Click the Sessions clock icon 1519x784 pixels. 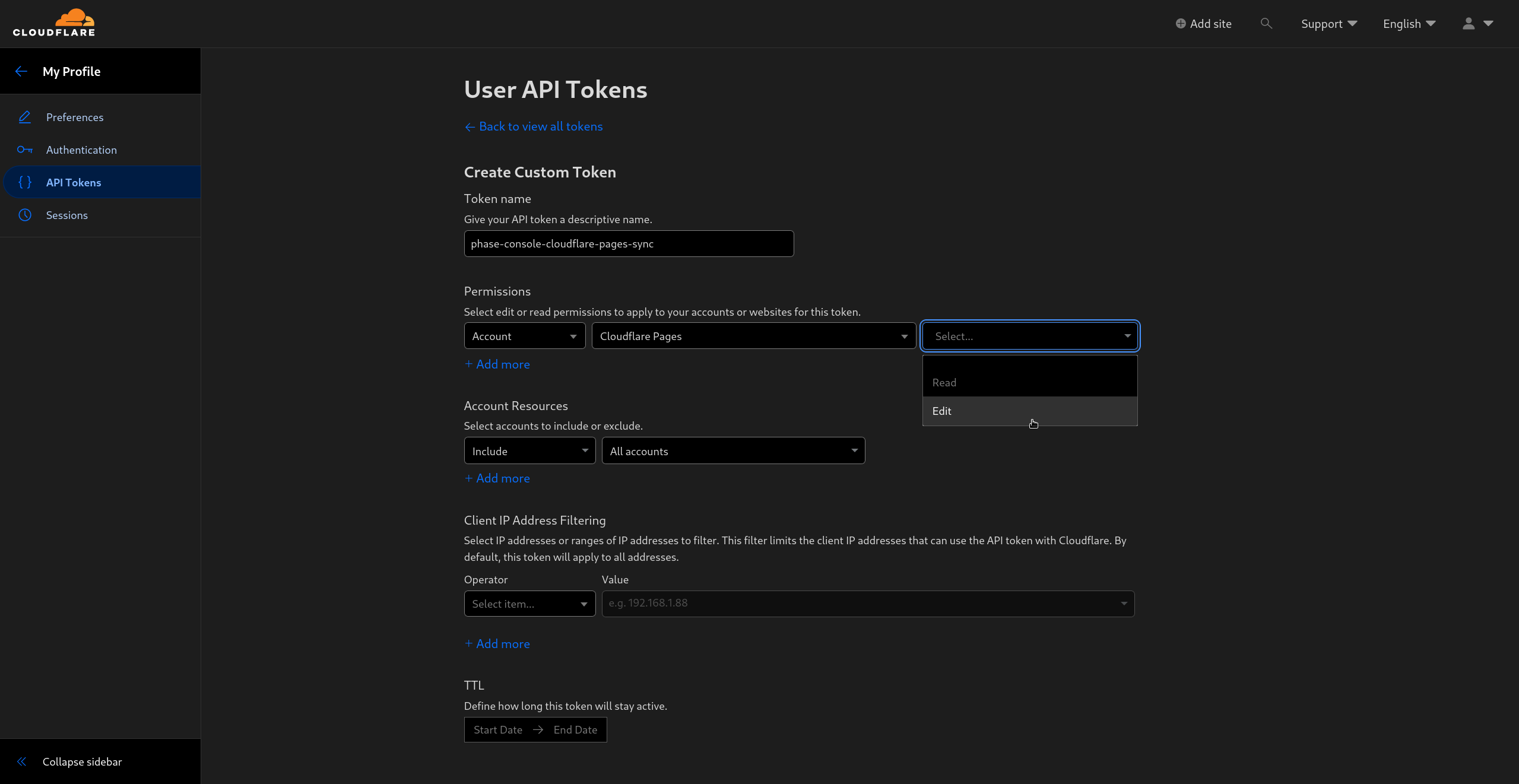click(x=25, y=215)
